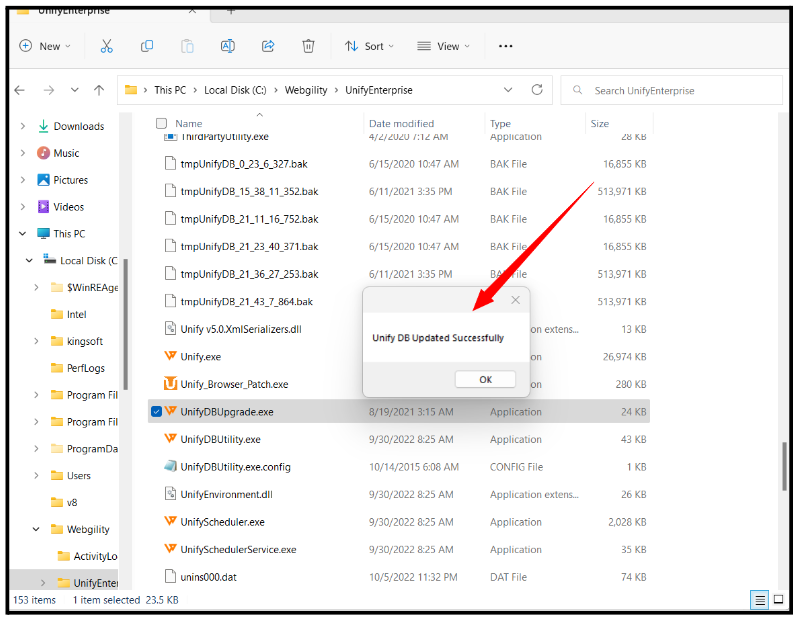Close the Unify DB Updated dialog
Viewport: 798px width, 620px height.
(516, 300)
